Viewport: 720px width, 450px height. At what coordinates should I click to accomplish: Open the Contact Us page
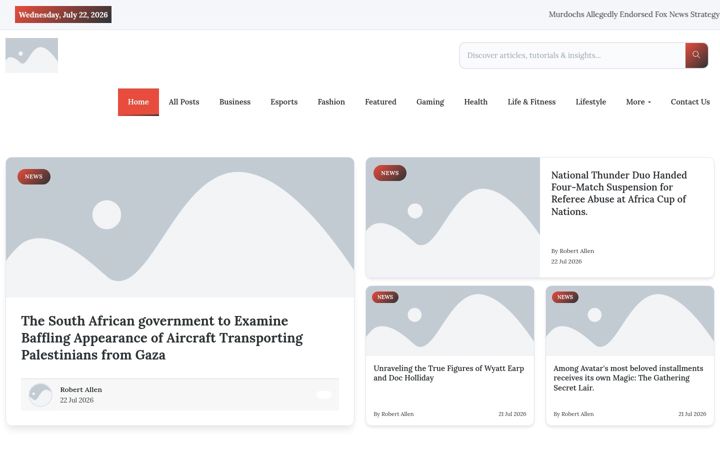click(x=690, y=102)
